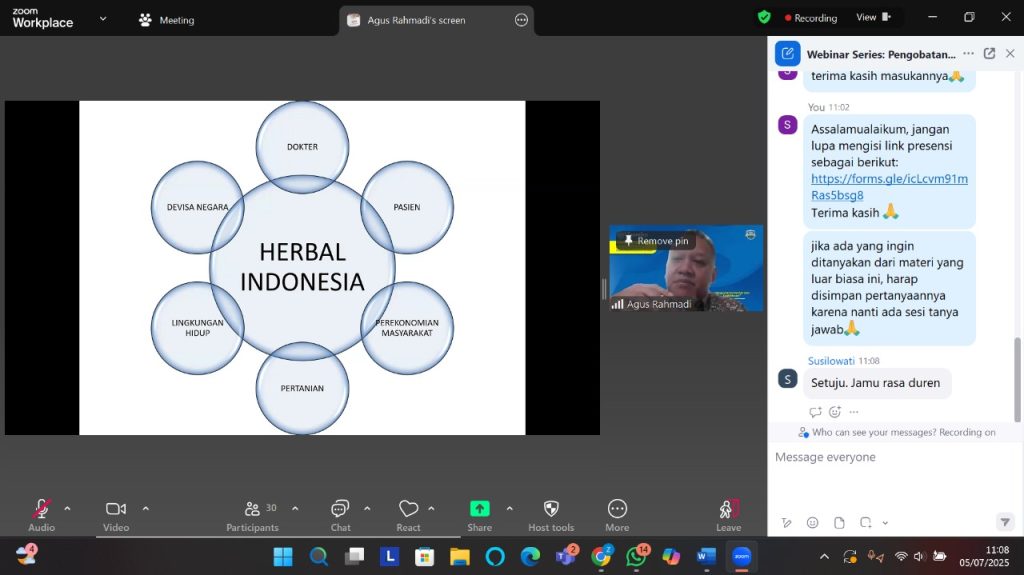1024x575 pixels.
Task: Click the Leave meeting button
Action: coord(728,510)
